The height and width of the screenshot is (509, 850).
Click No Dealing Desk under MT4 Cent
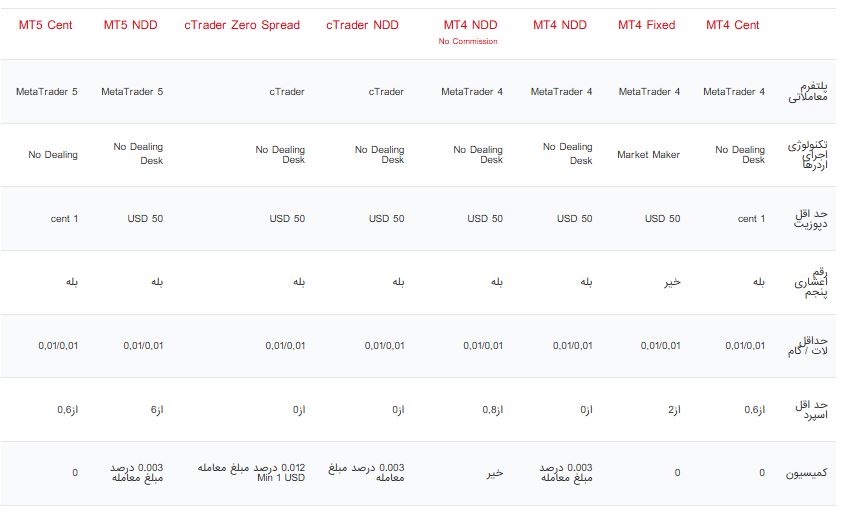[x=740, y=154]
